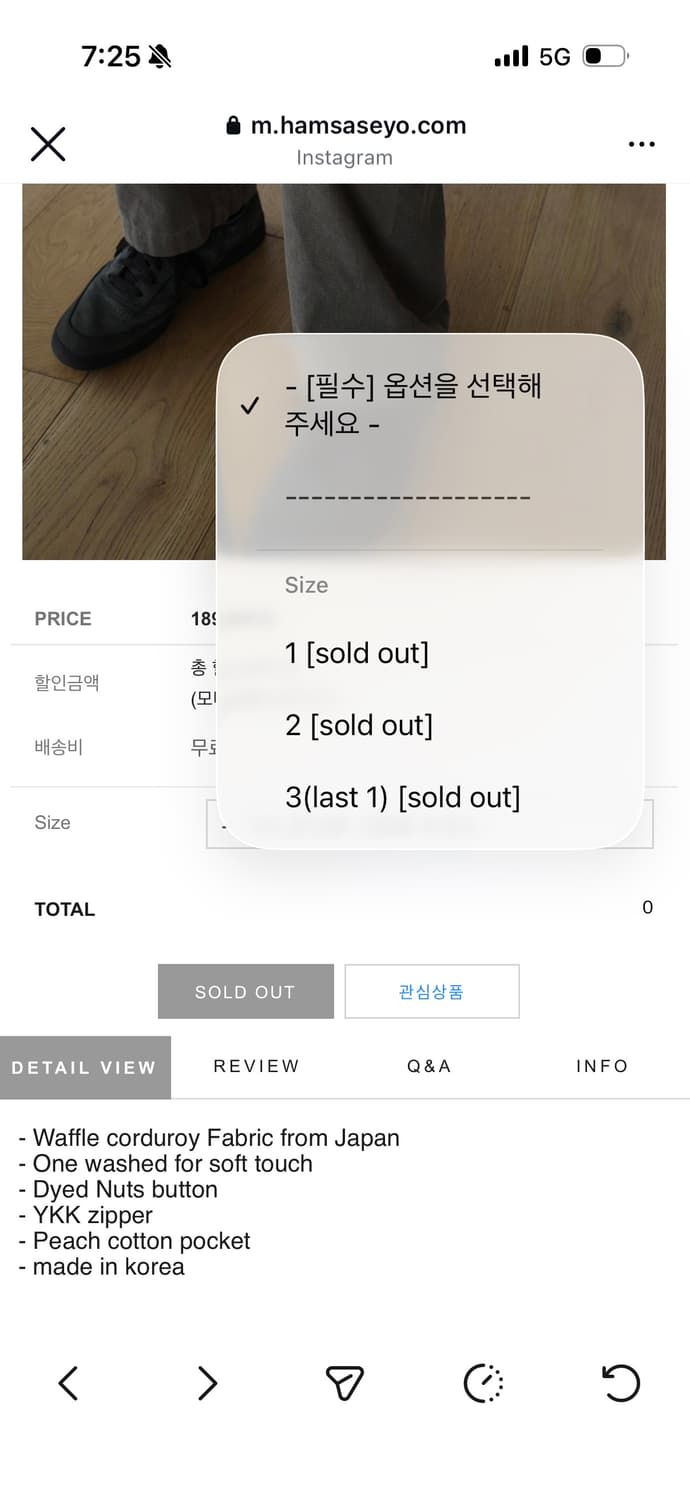Tap the back navigation arrow
The width and height of the screenshot is (690, 1500).
click(x=68, y=1383)
